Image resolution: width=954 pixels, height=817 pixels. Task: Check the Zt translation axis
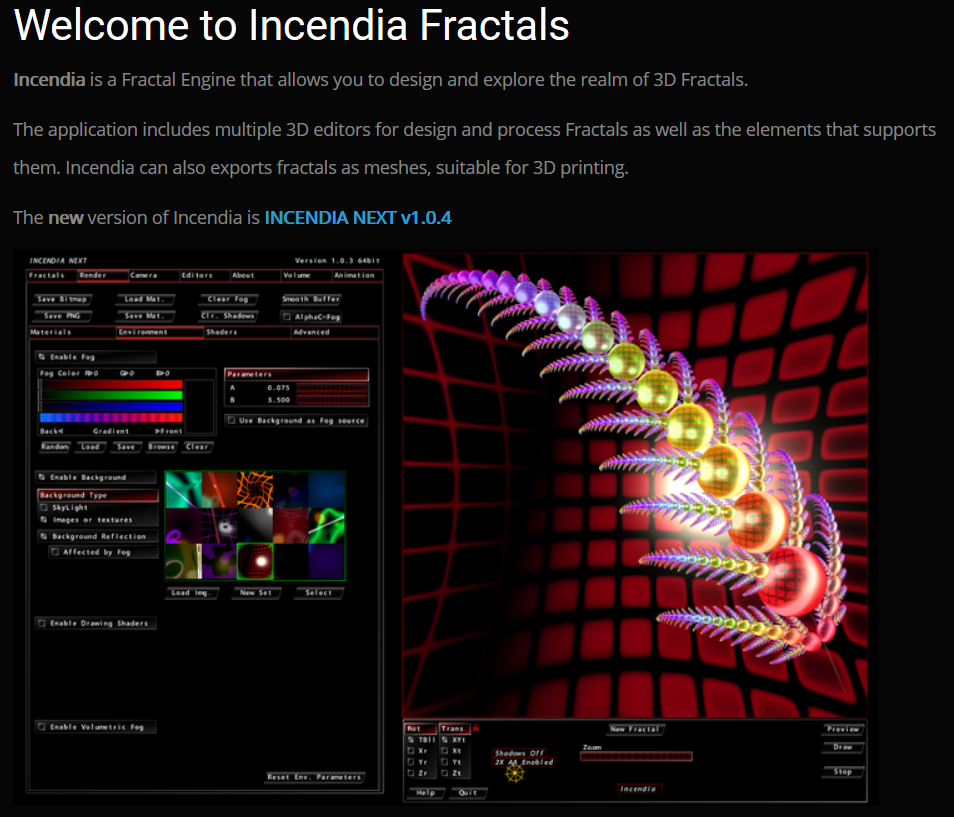click(x=445, y=773)
